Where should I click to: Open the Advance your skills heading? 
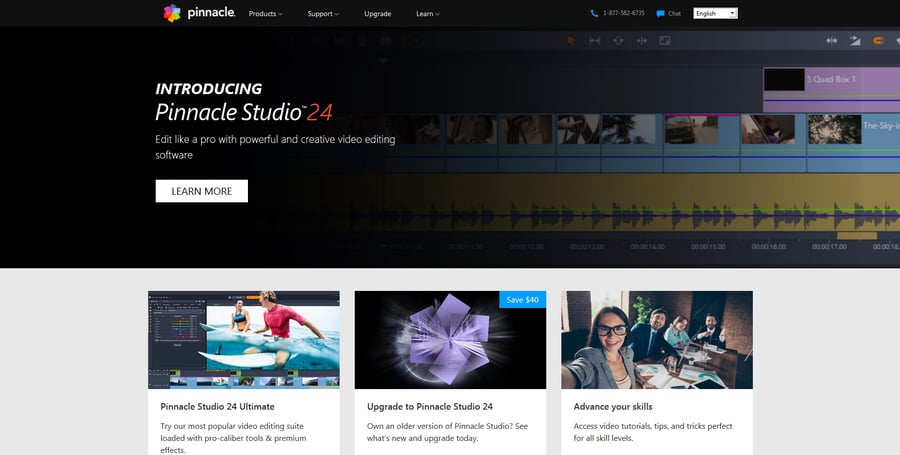pyautogui.click(x=613, y=406)
